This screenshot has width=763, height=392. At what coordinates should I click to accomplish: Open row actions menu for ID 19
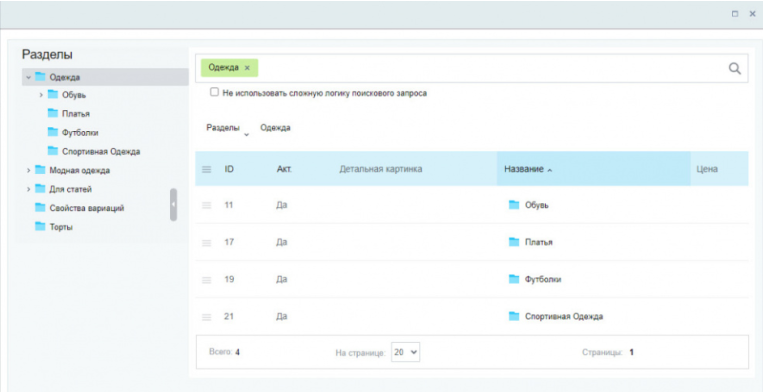[207, 280]
